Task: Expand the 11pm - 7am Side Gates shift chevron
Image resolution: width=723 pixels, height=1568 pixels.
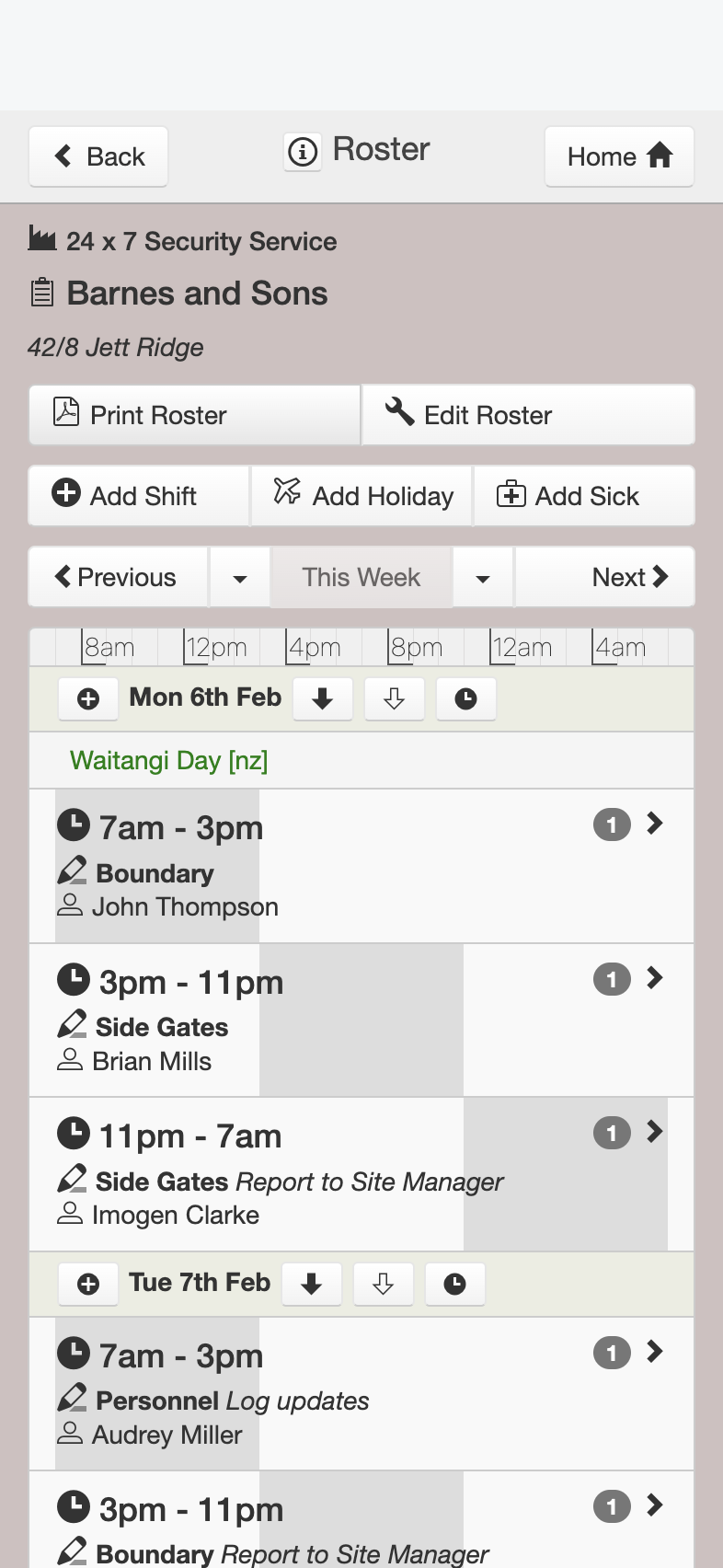Action: (x=655, y=1132)
